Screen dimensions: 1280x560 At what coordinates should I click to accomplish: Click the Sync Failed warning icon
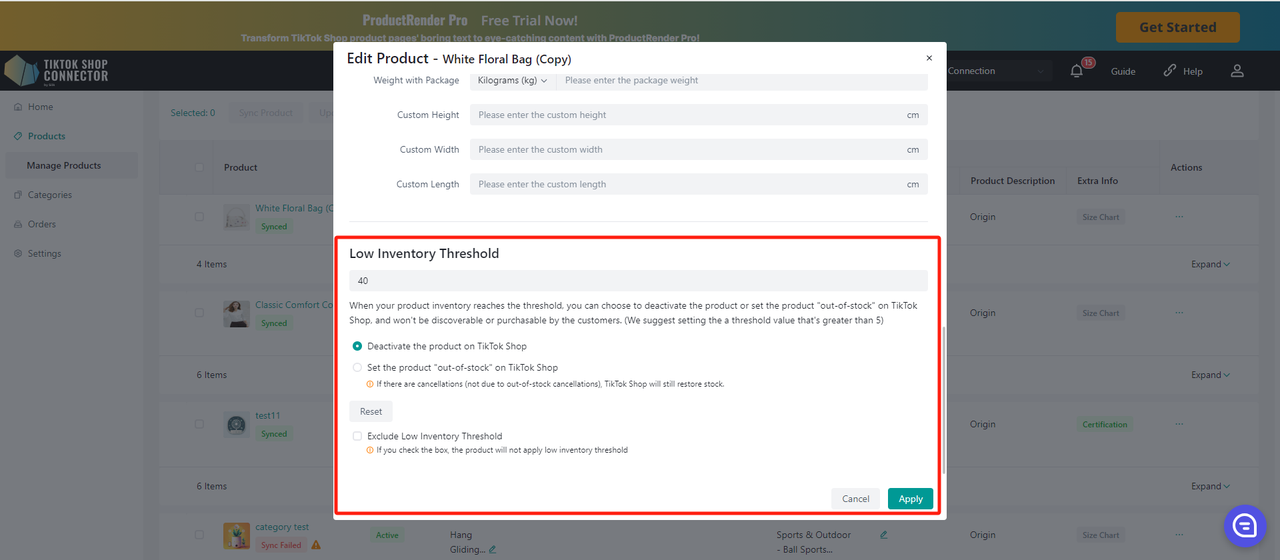click(x=316, y=545)
